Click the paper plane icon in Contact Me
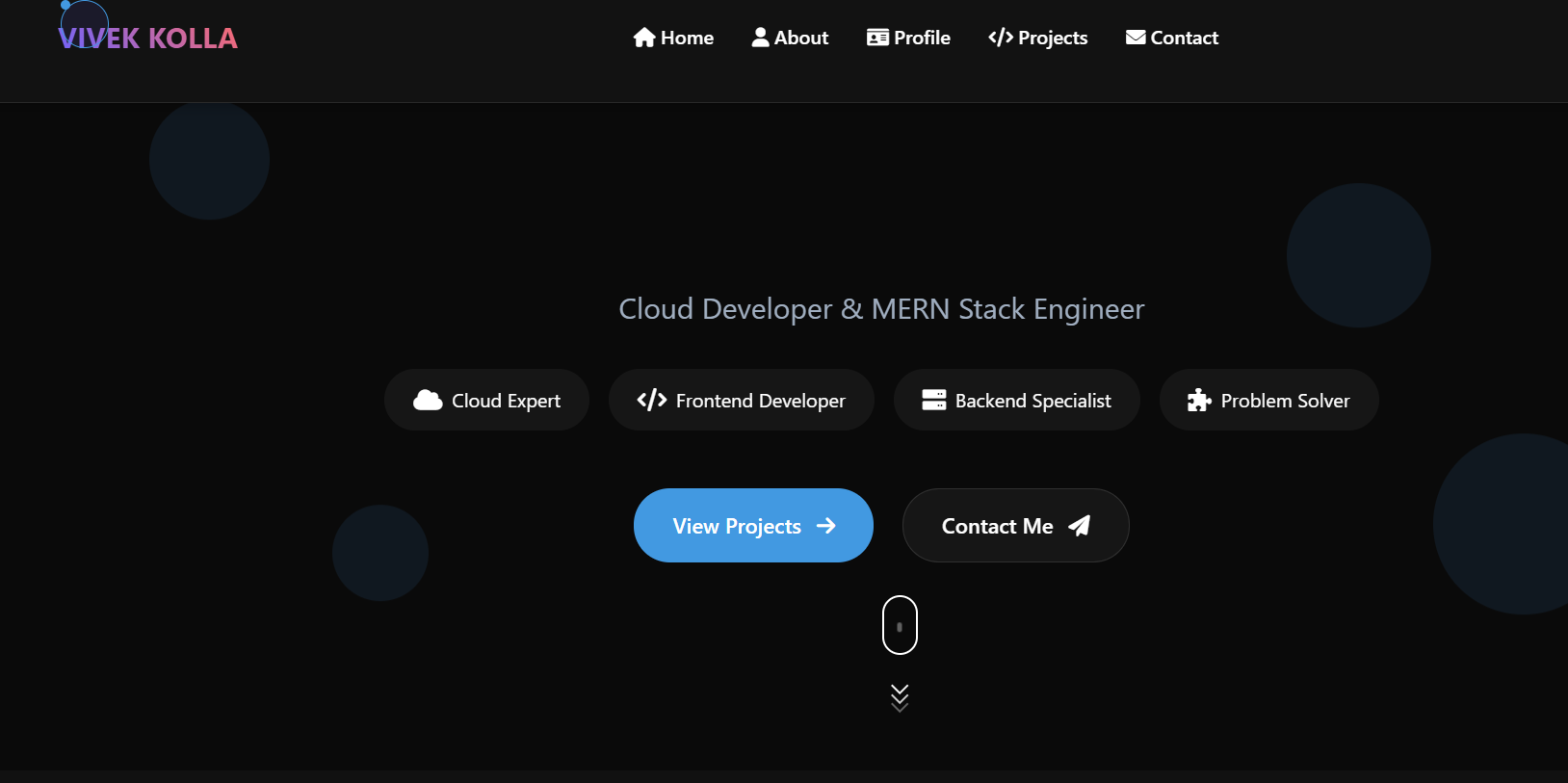The width and height of the screenshot is (1568, 783). pos(1080,525)
